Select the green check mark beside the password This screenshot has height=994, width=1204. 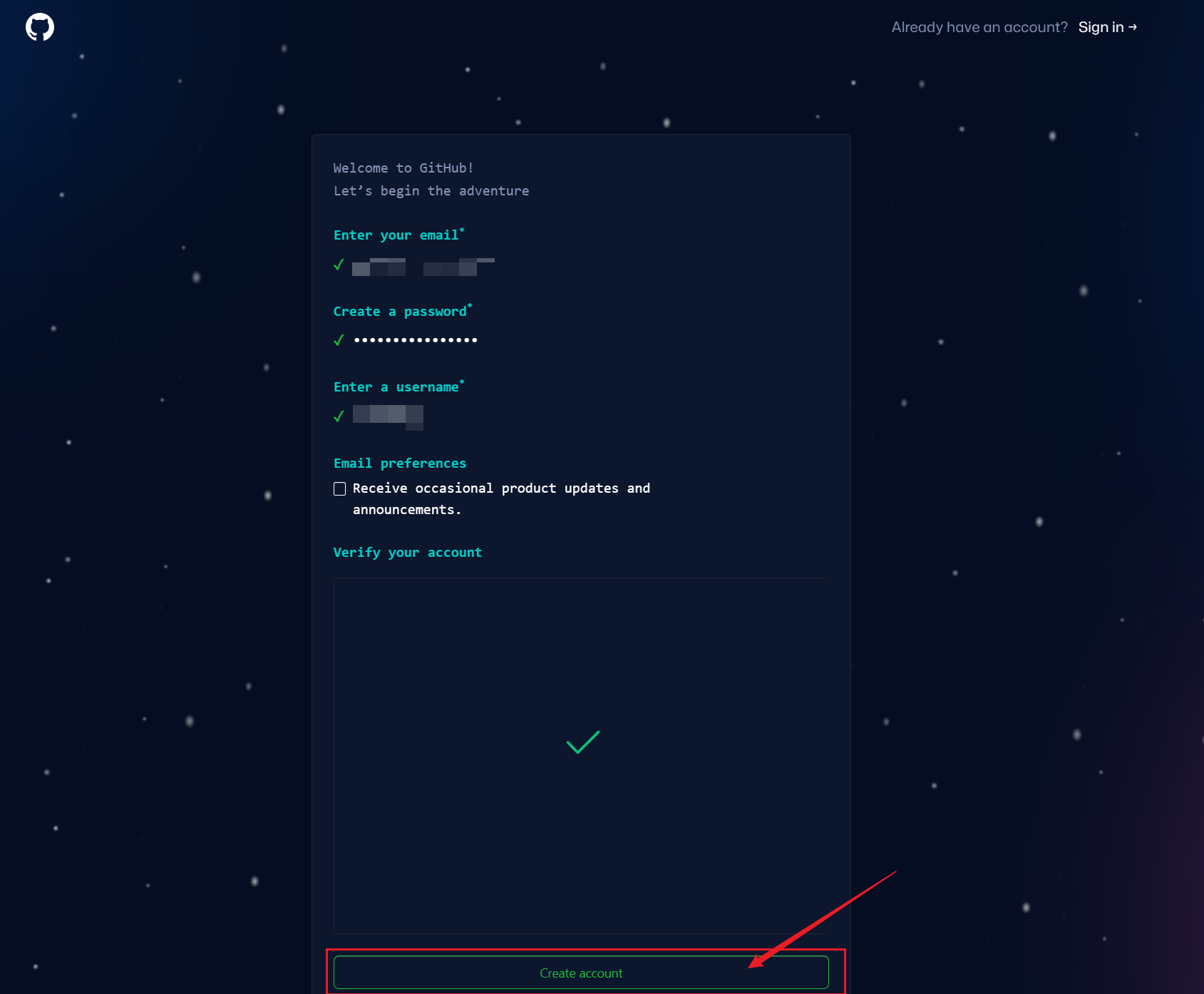click(x=339, y=340)
